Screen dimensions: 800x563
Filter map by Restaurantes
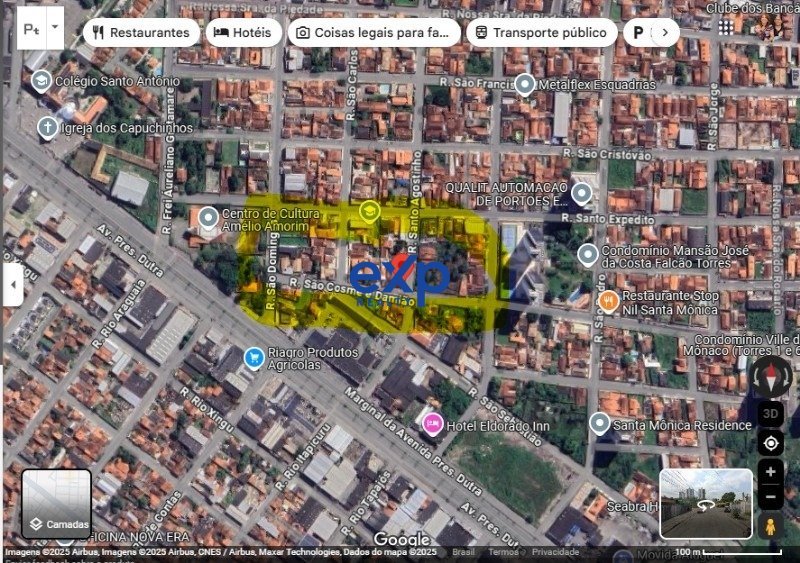[140, 32]
